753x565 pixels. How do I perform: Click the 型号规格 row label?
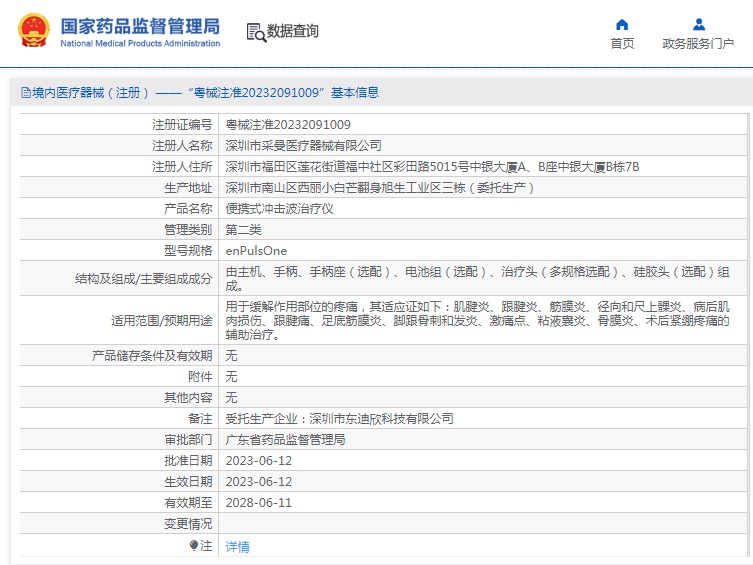(188, 251)
